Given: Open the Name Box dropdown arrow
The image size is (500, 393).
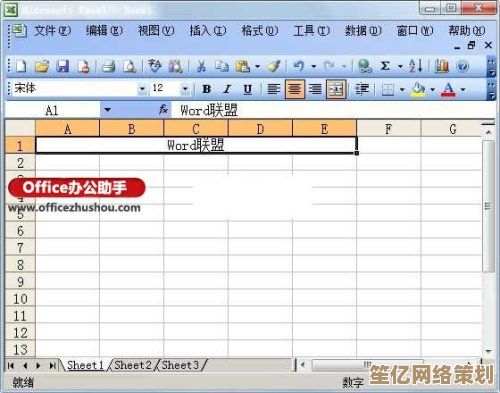Looking at the screenshot, I should [x=107, y=109].
